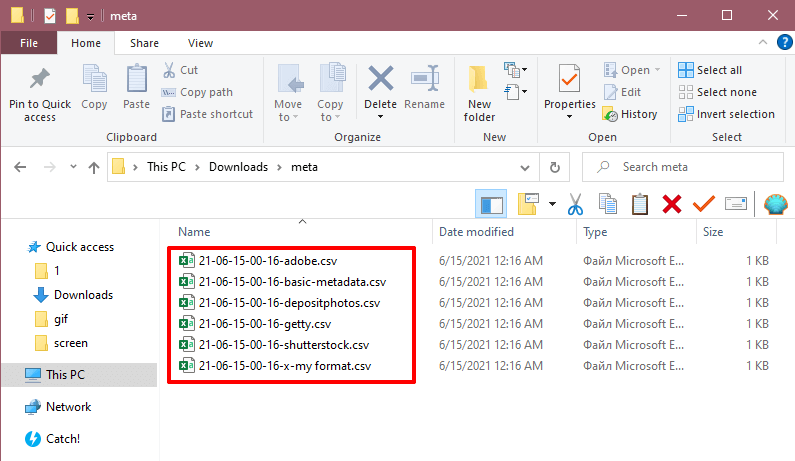
Task: Go back with the Back arrow
Action: tap(20, 167)
